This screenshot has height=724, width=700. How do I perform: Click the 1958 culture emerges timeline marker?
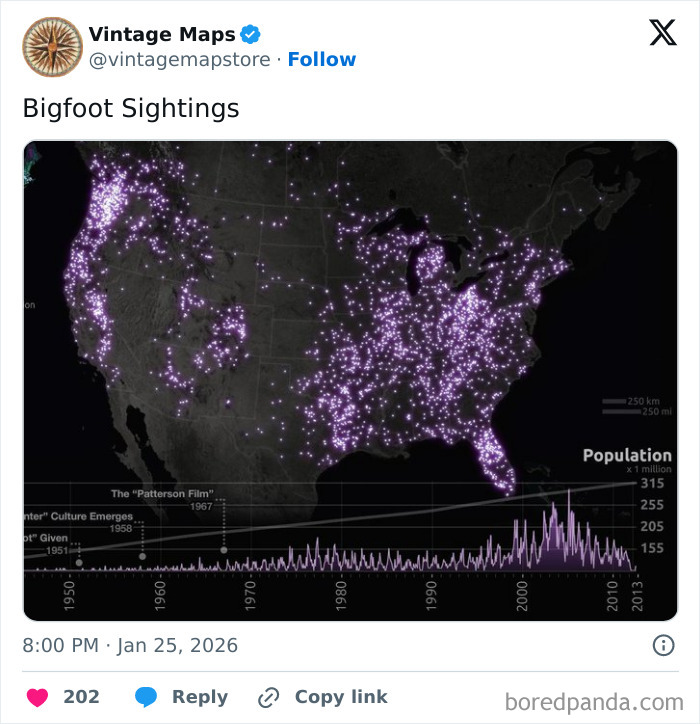click(143, 556)
